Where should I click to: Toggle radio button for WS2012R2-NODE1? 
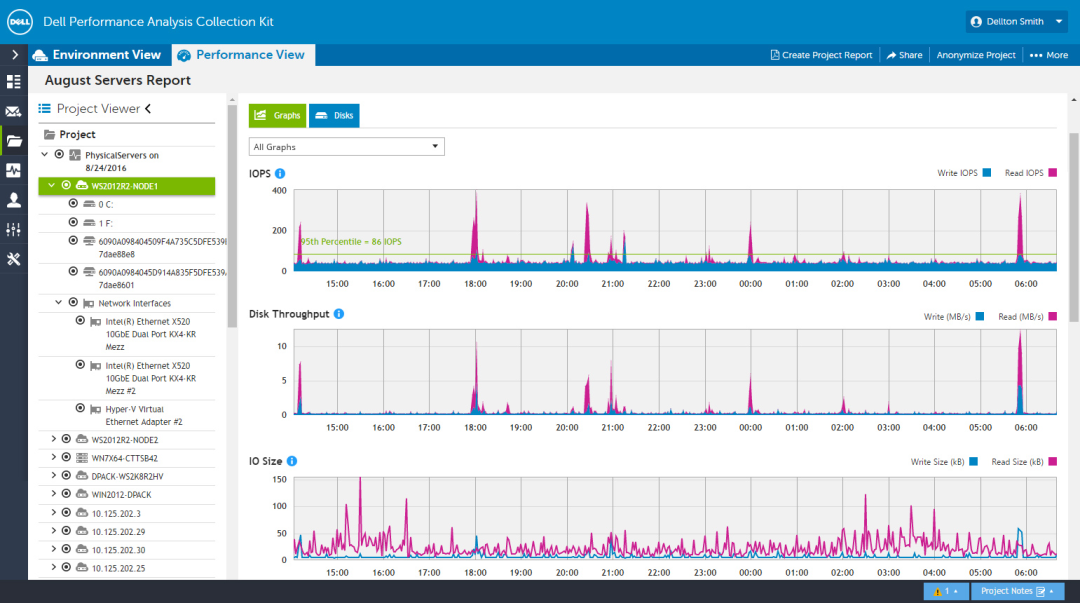tap(66, 185)
